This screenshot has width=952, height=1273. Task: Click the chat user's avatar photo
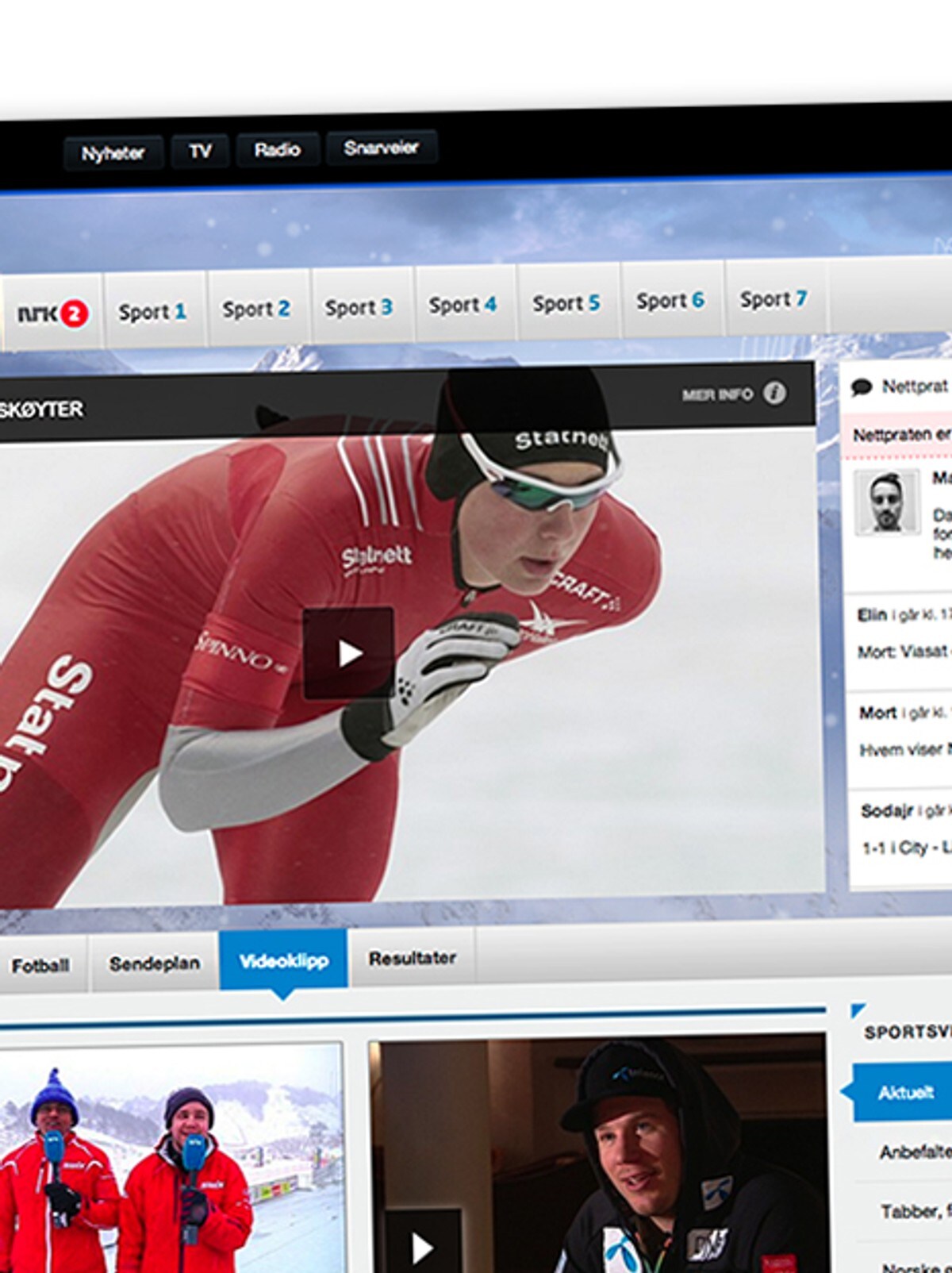point(887,502)
